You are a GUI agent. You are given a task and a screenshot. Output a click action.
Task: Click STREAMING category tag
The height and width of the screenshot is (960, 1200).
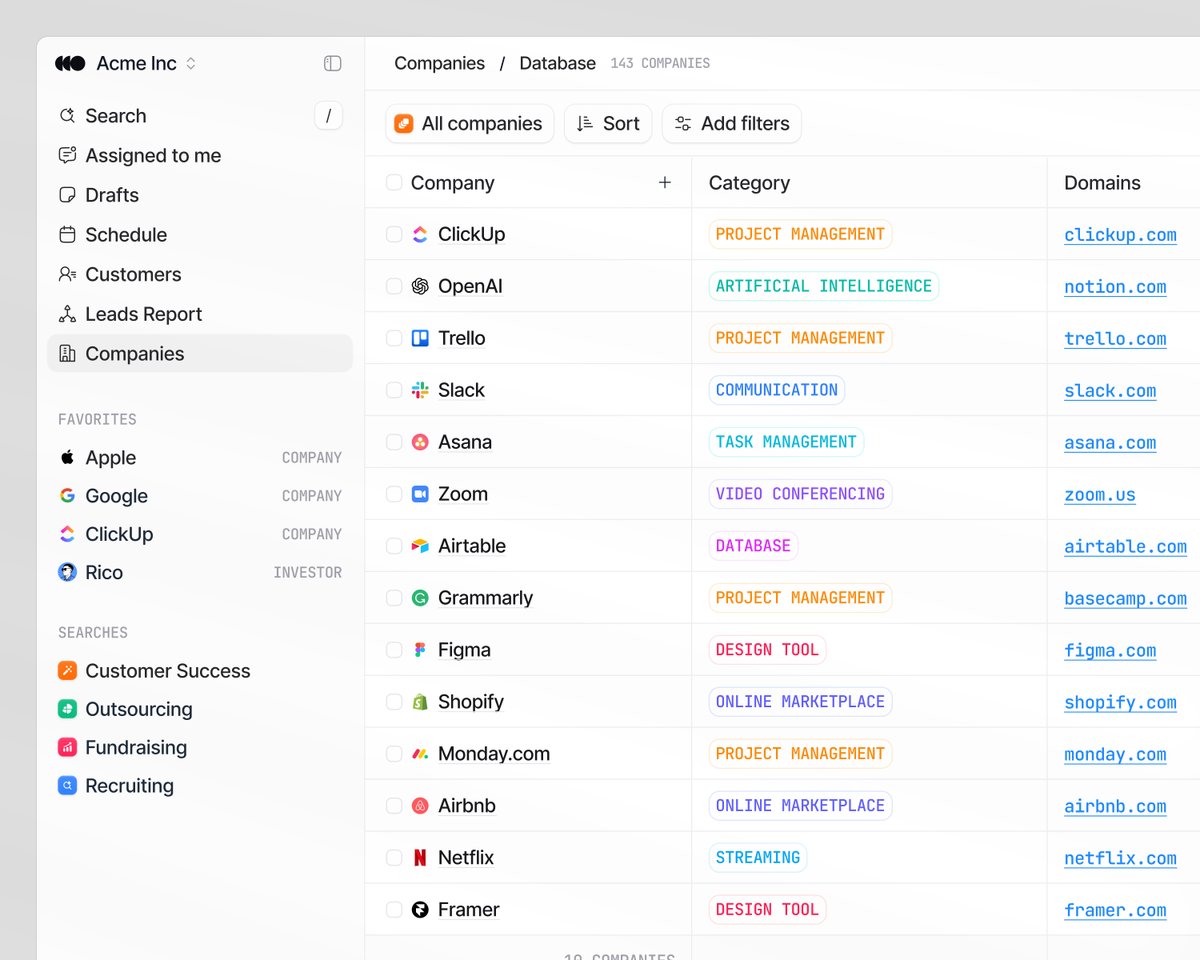coord(758,858)
